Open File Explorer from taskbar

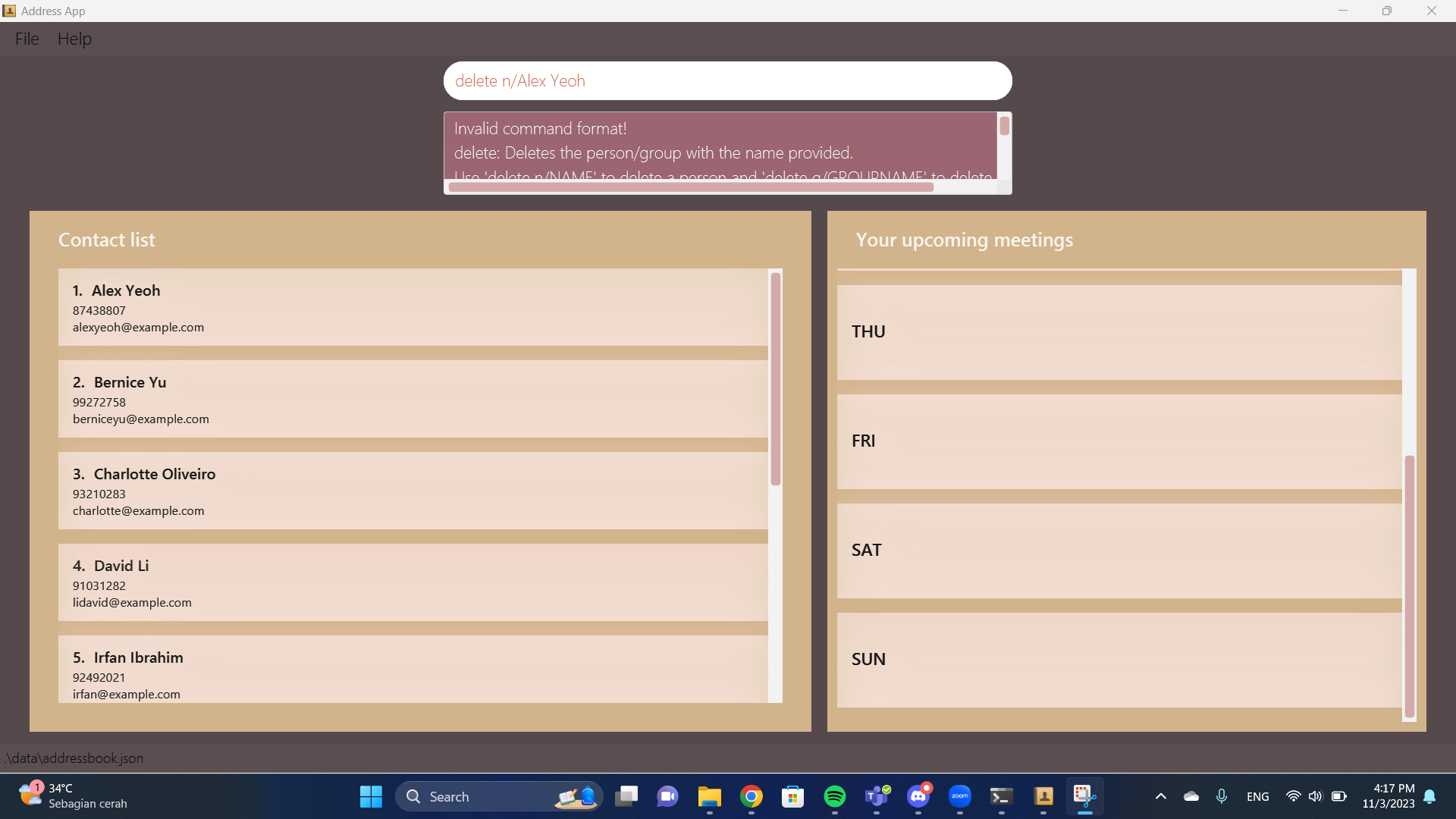pos(709,796)
